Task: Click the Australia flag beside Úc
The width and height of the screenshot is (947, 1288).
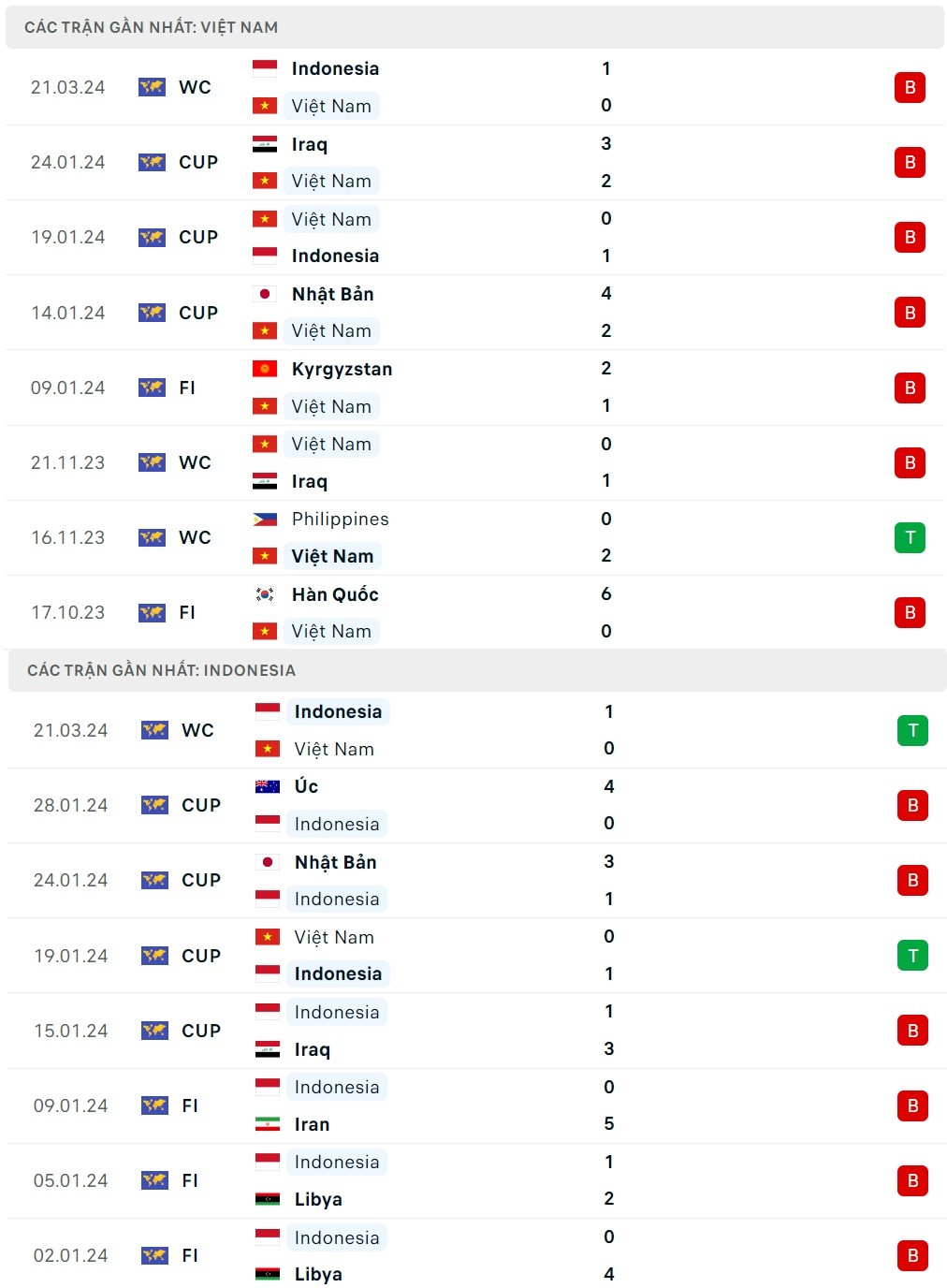Action: point(268,786)
